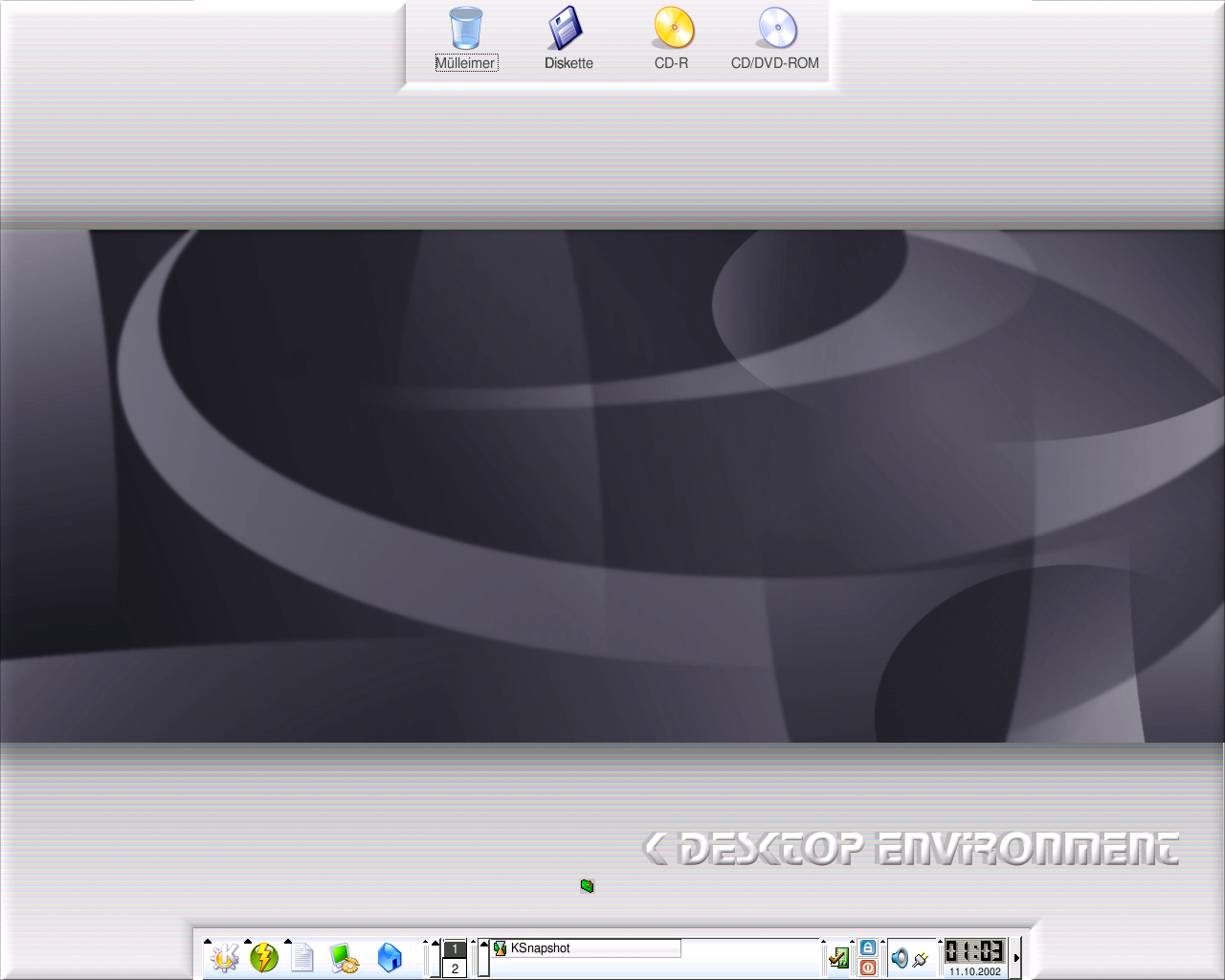Click the power plug tray icon
This screenshot has height=980, width=1225.
click(x=921, y=958)
